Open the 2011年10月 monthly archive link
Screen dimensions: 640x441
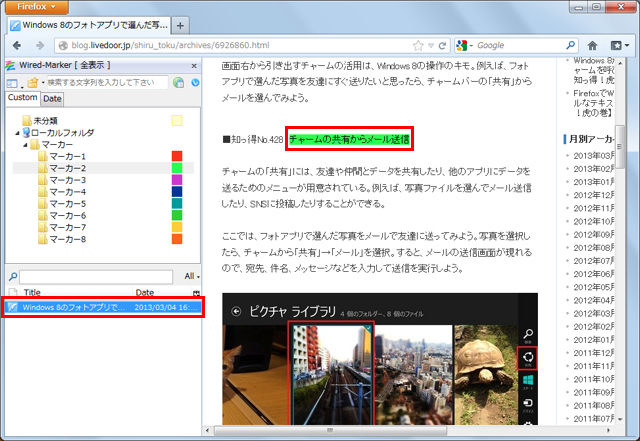(593, 379)
